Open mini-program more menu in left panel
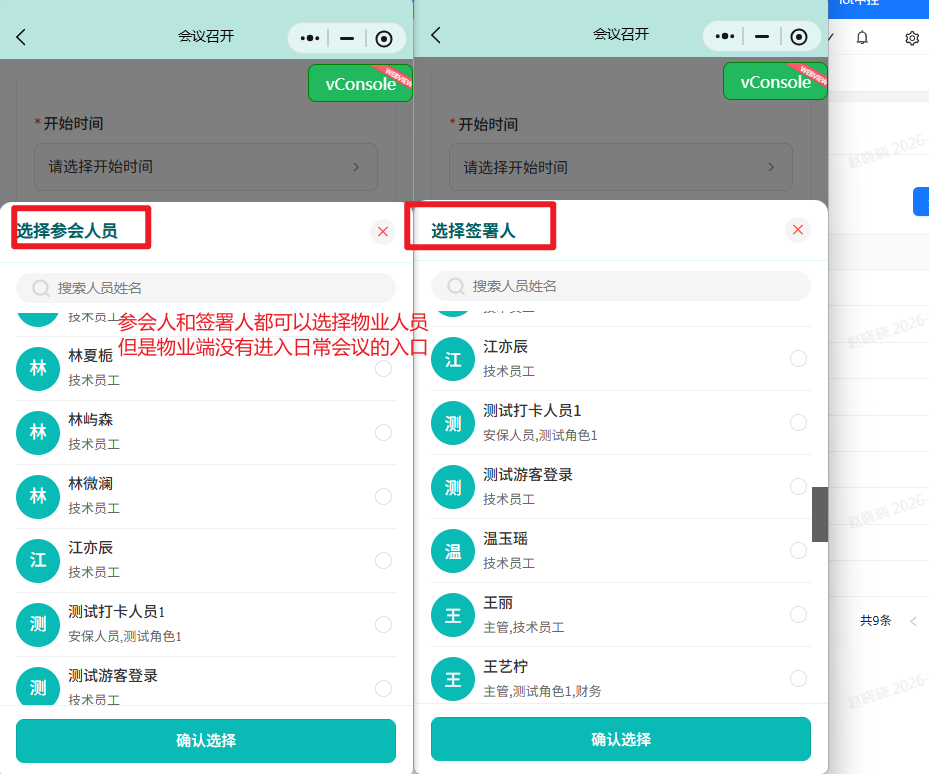This screenshot has width=929, height=774. (310, 38)
